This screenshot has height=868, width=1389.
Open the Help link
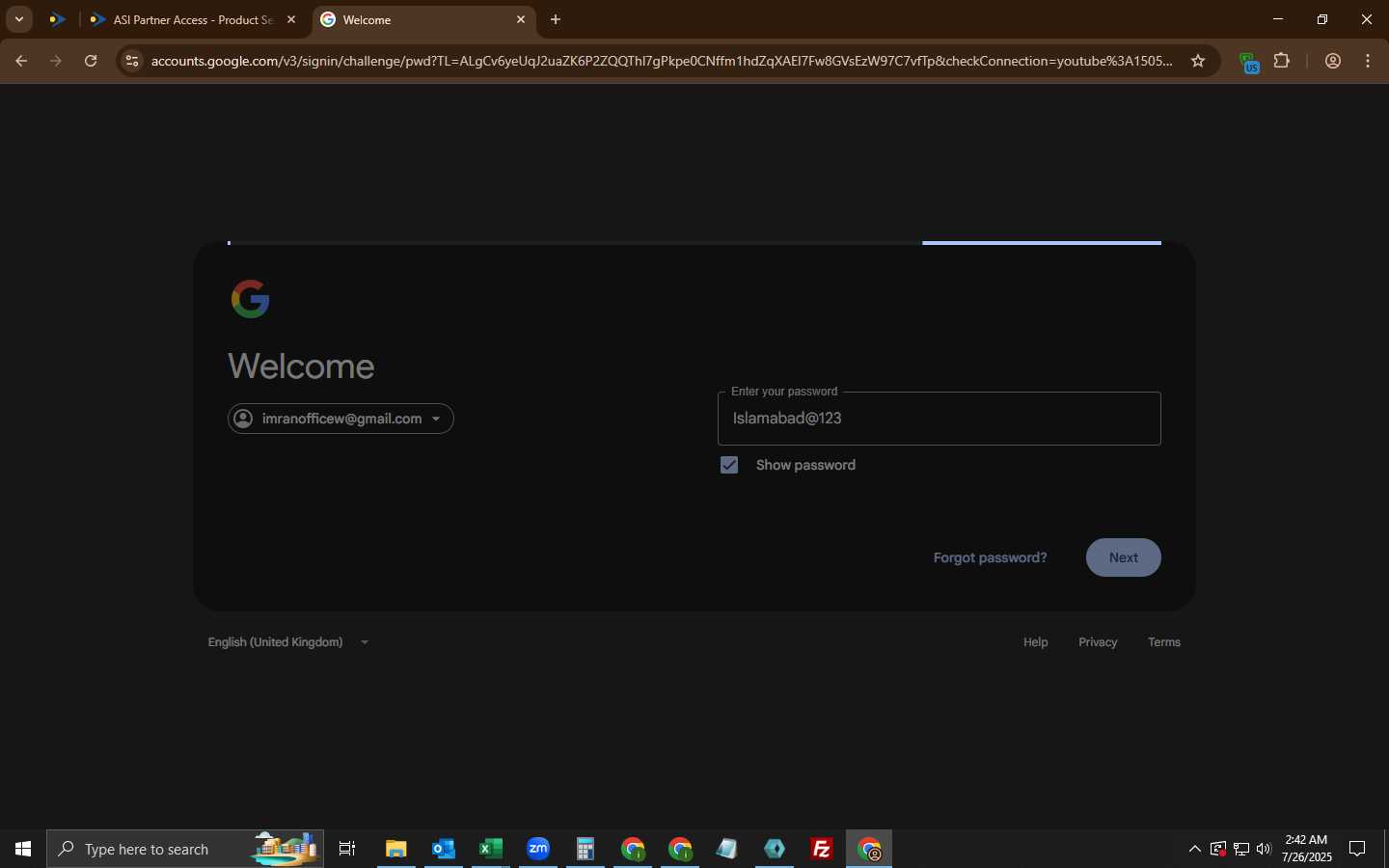[1035, 642]
